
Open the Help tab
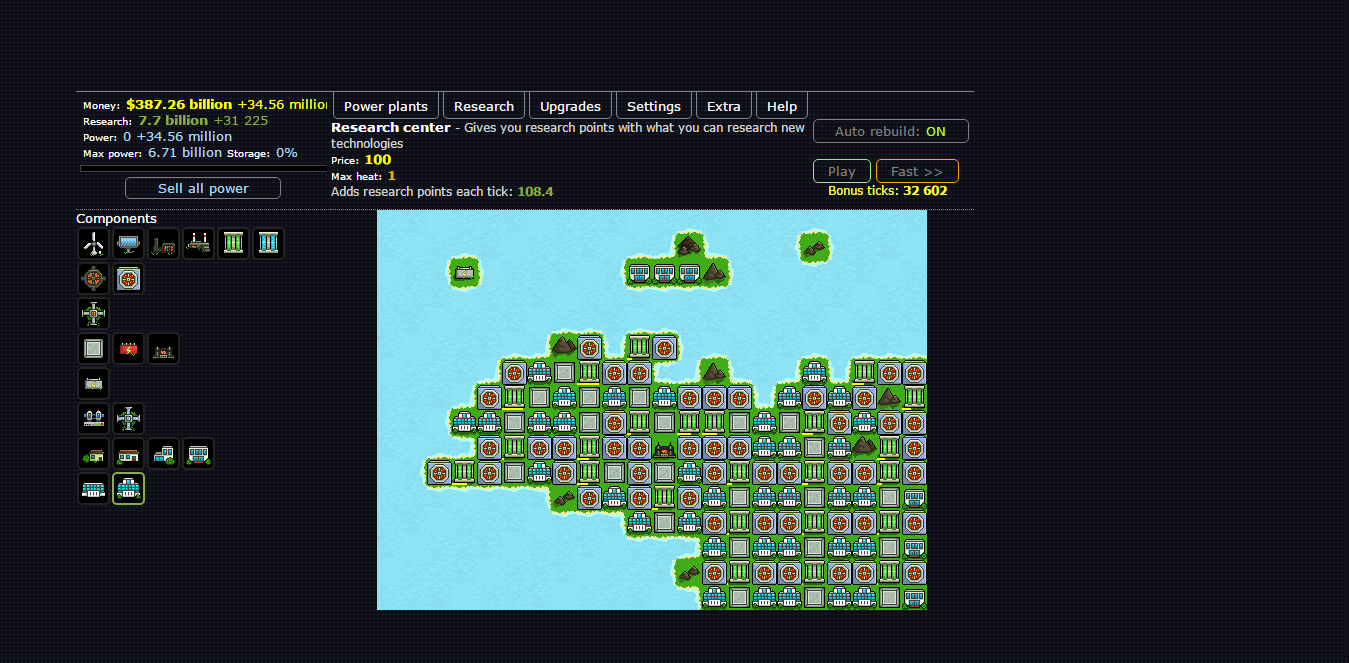pos(782,106)
